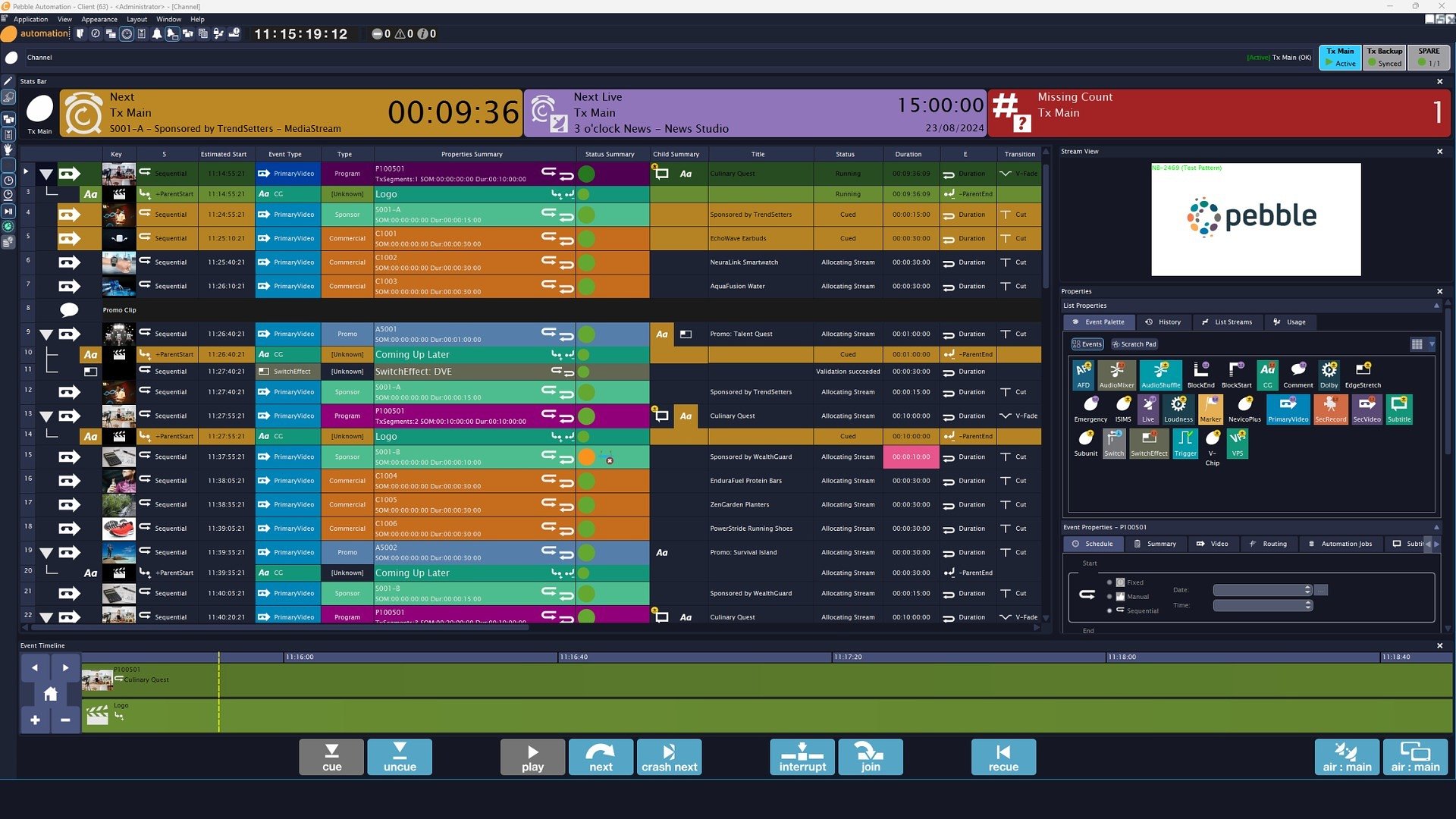
Task: Click the compass icon in the top toolbar
Action: click(x=96, y=34)
